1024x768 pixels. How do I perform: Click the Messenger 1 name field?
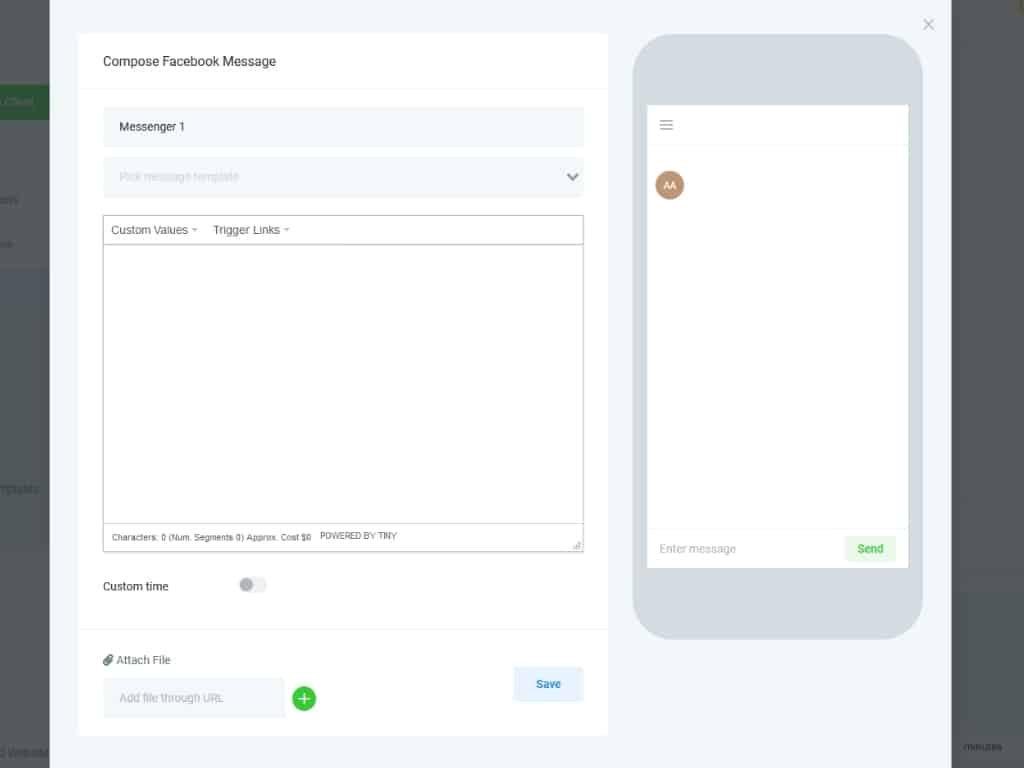[x=343, y=127]
